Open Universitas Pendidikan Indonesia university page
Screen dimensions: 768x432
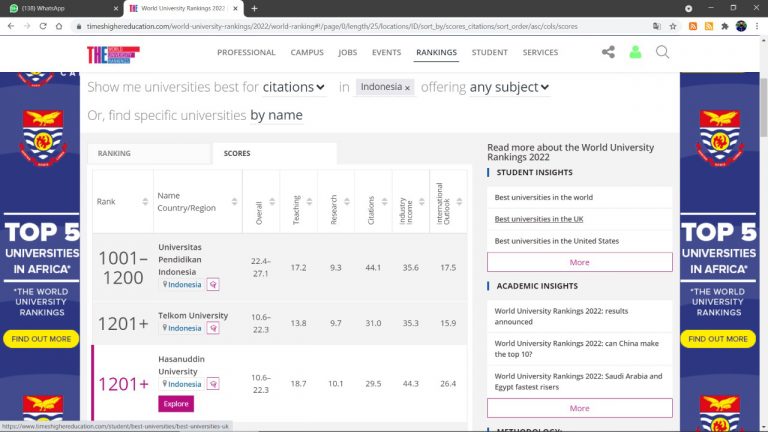[x=180, y=260]
